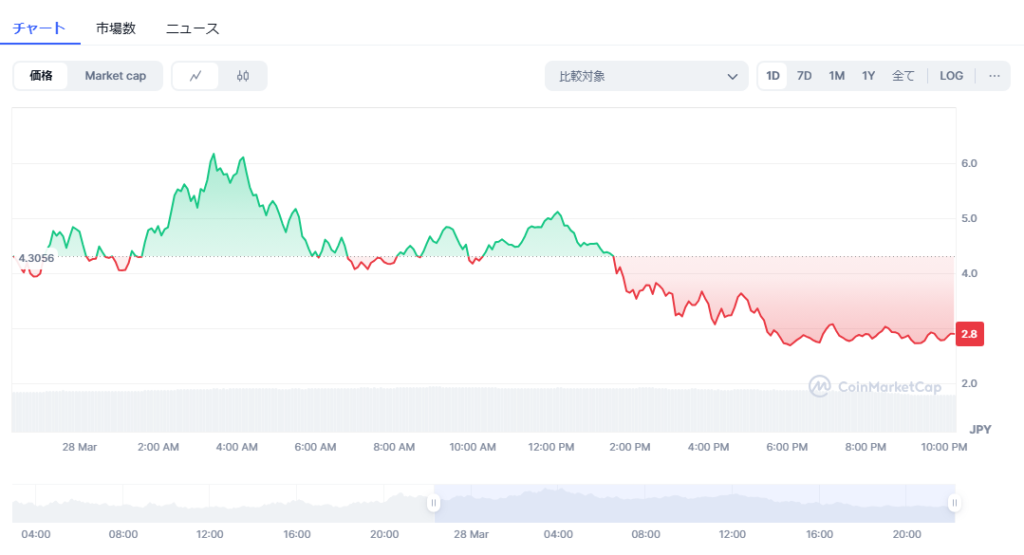Open the チャート tab
This screenshot has width=1024, height=555.
click(39, 28)
